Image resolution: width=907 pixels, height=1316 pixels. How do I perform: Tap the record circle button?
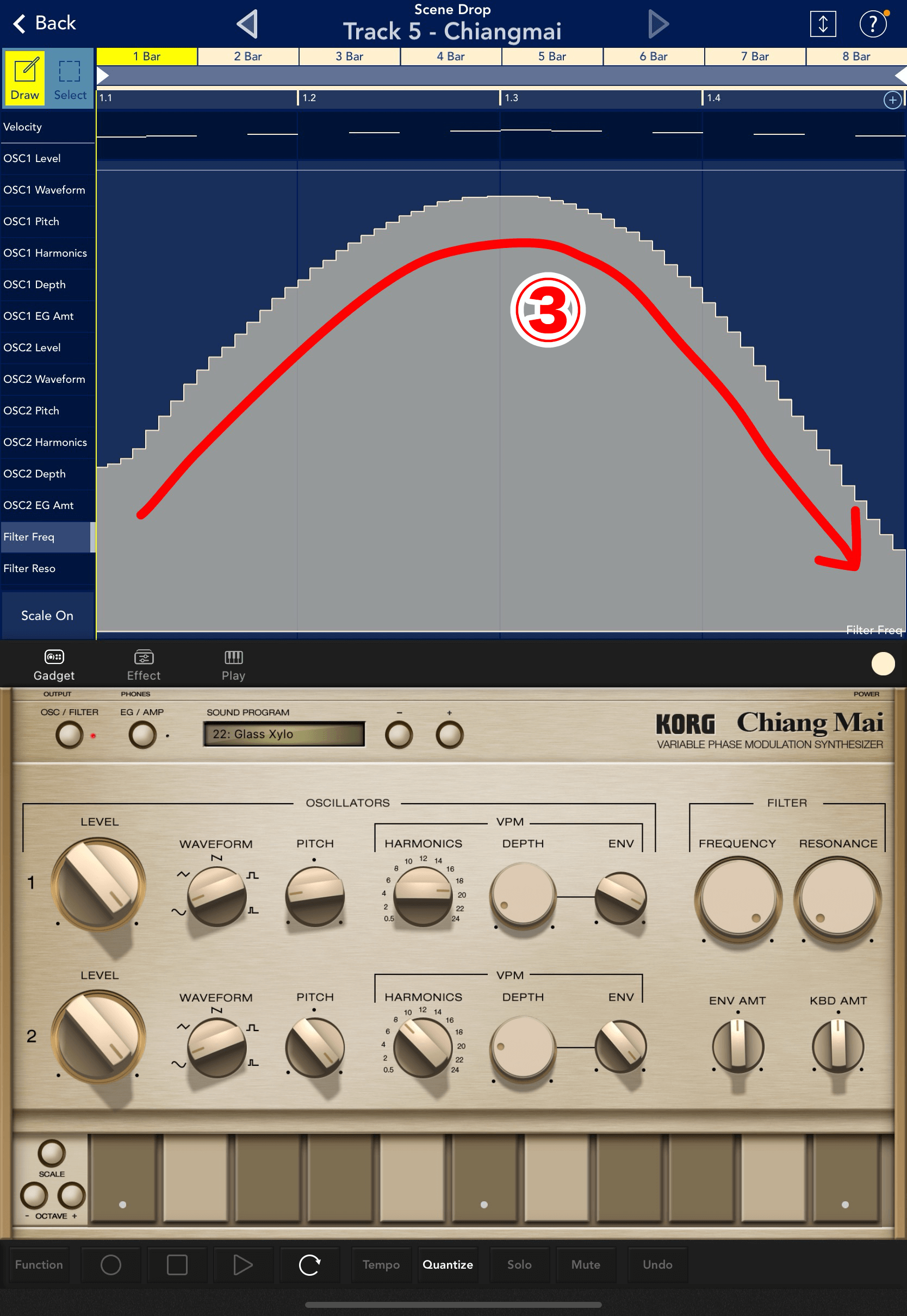point(111,1264)
